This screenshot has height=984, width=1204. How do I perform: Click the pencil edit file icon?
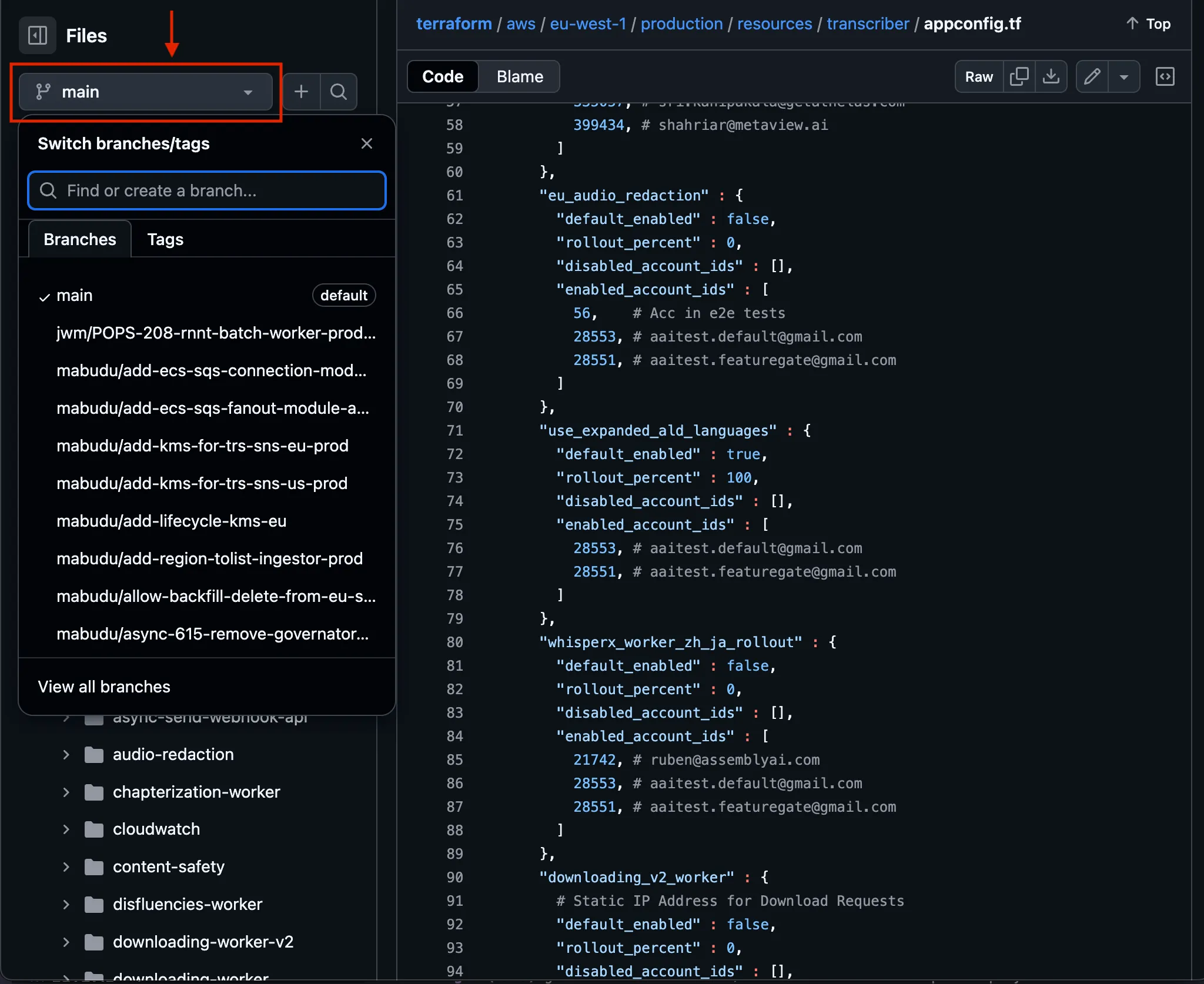pos(1092,76)
